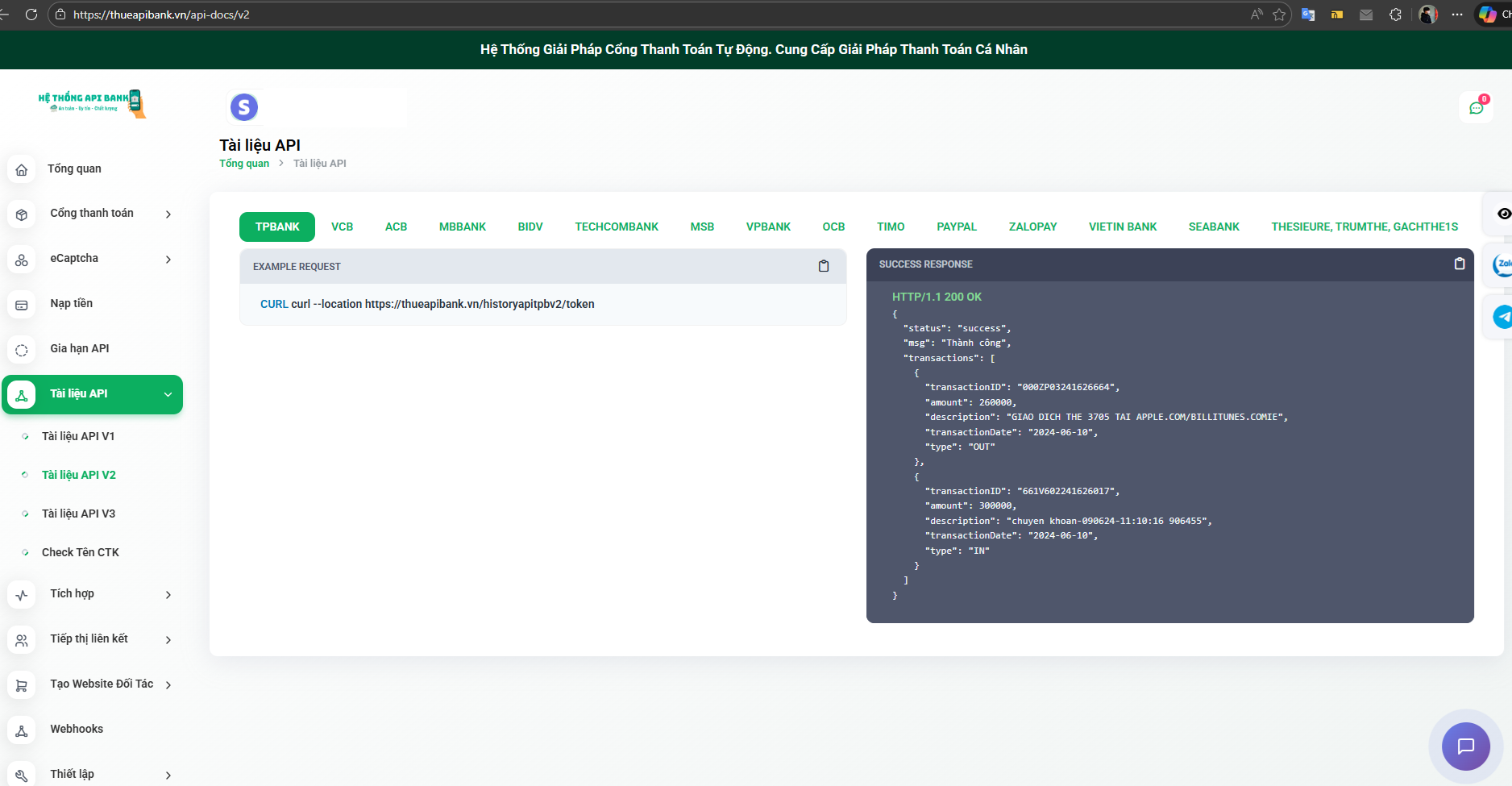This screenshot has height=786, width=1512.
Task: Click the Webhooks sidebar icon
Action: [22, 730]
